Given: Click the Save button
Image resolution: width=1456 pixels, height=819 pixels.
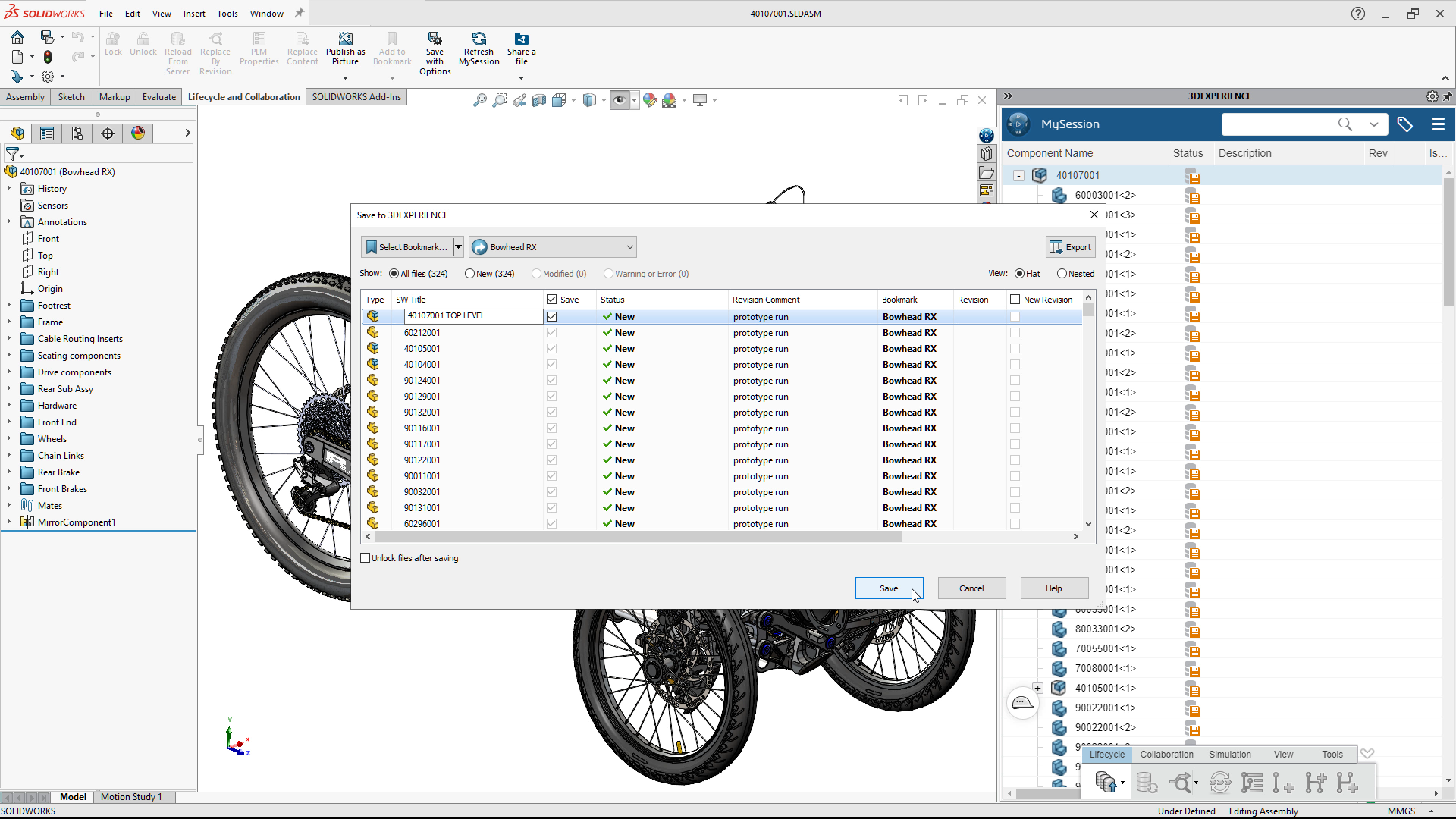Looking at the screenshot, I should point(889,588).
